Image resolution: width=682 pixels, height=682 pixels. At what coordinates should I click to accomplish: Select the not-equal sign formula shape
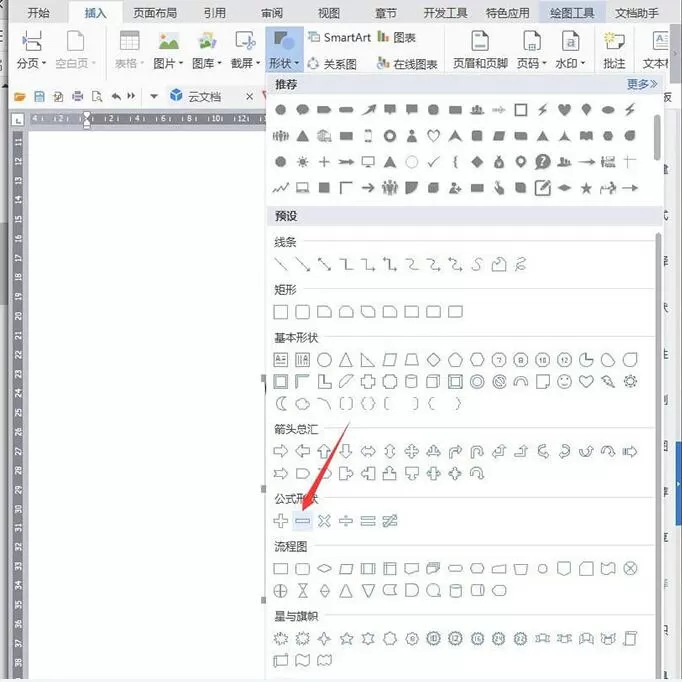(390, 520)
